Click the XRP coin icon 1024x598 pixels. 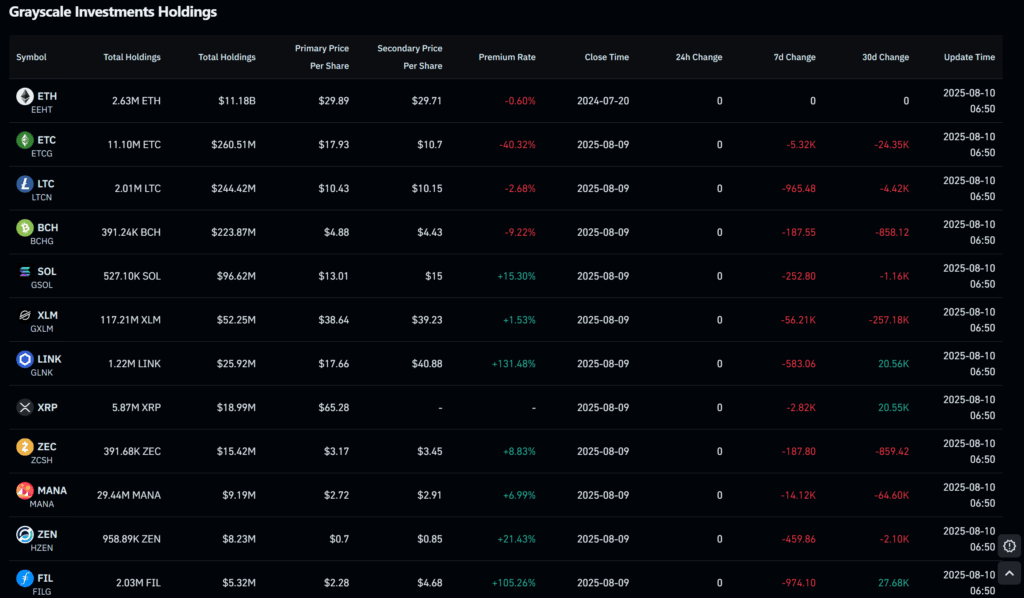25,407
